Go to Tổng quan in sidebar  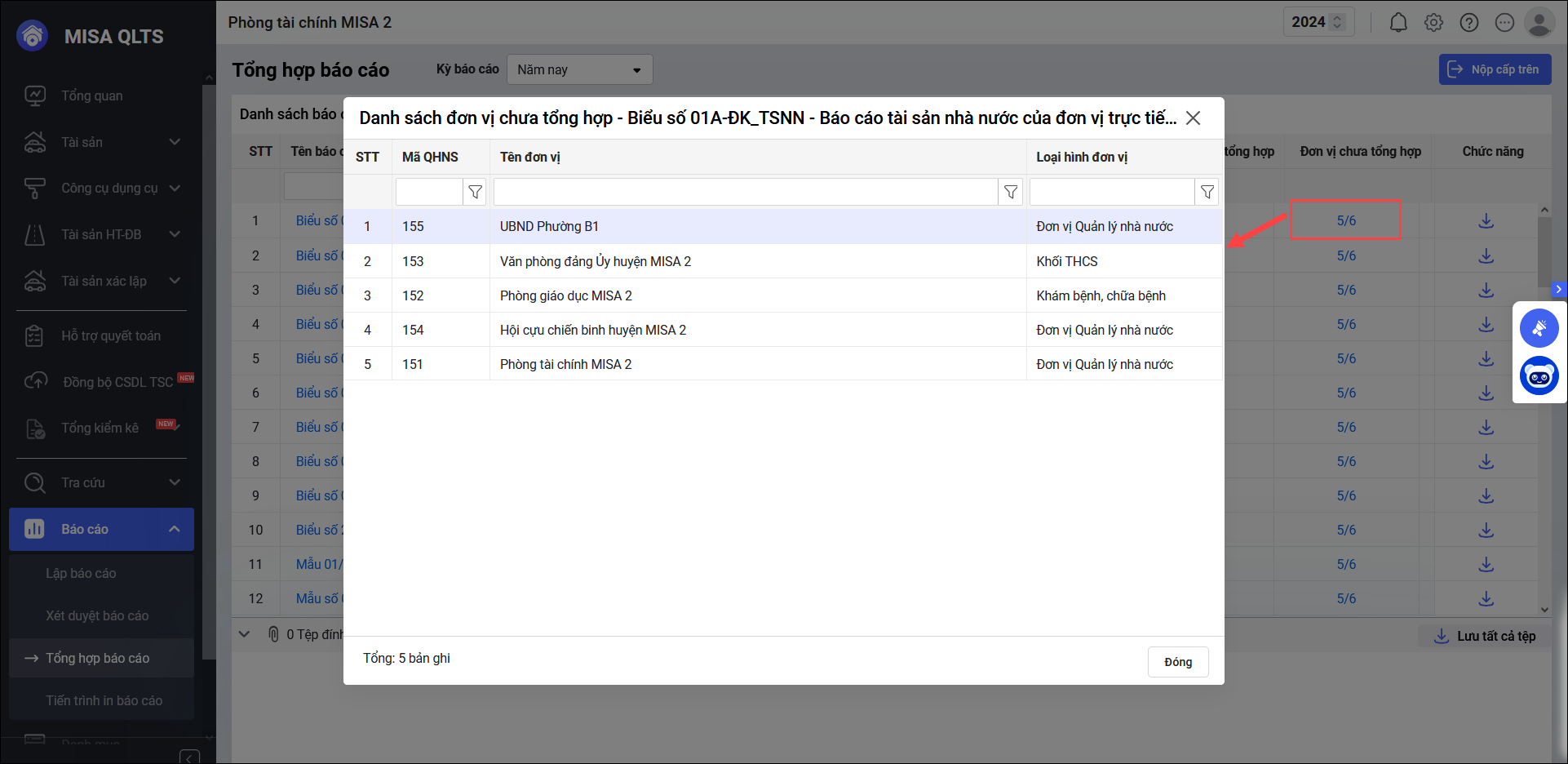91,96
